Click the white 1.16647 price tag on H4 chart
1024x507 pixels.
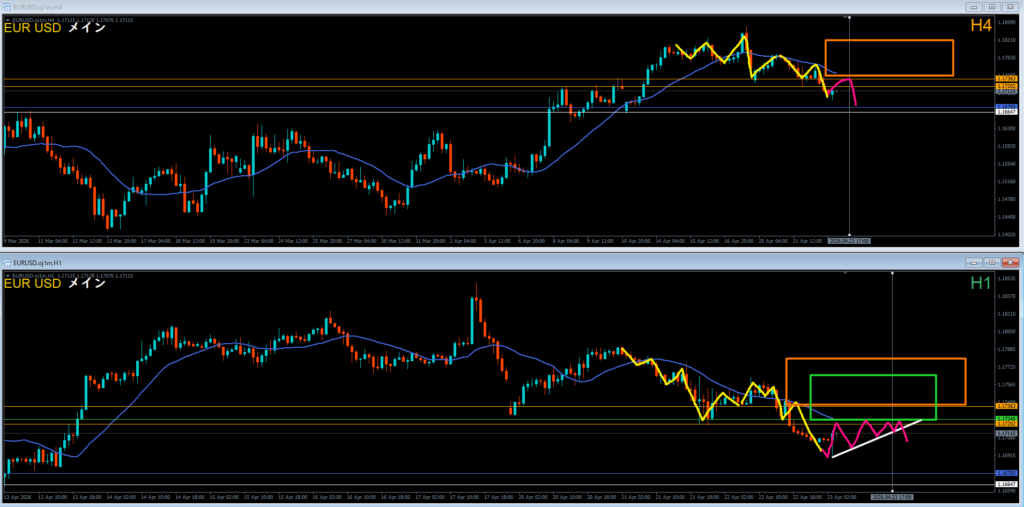coord(1006,112)
